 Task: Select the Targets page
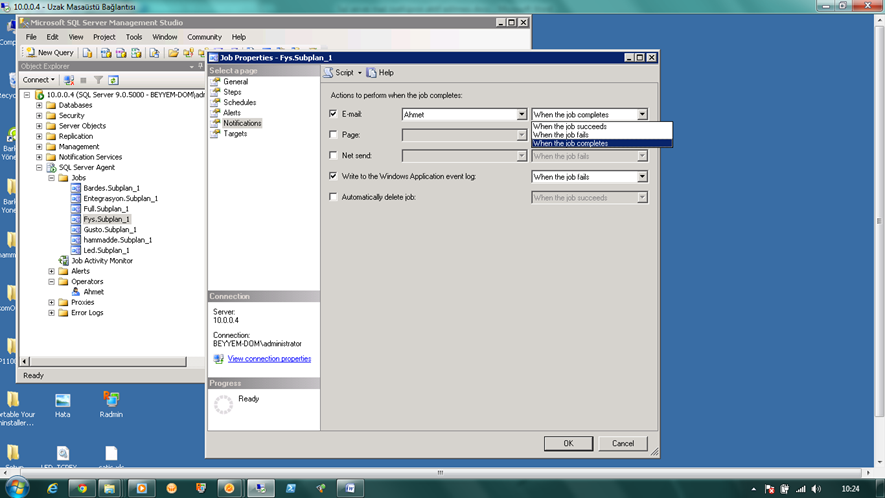(x=235, y=134)
